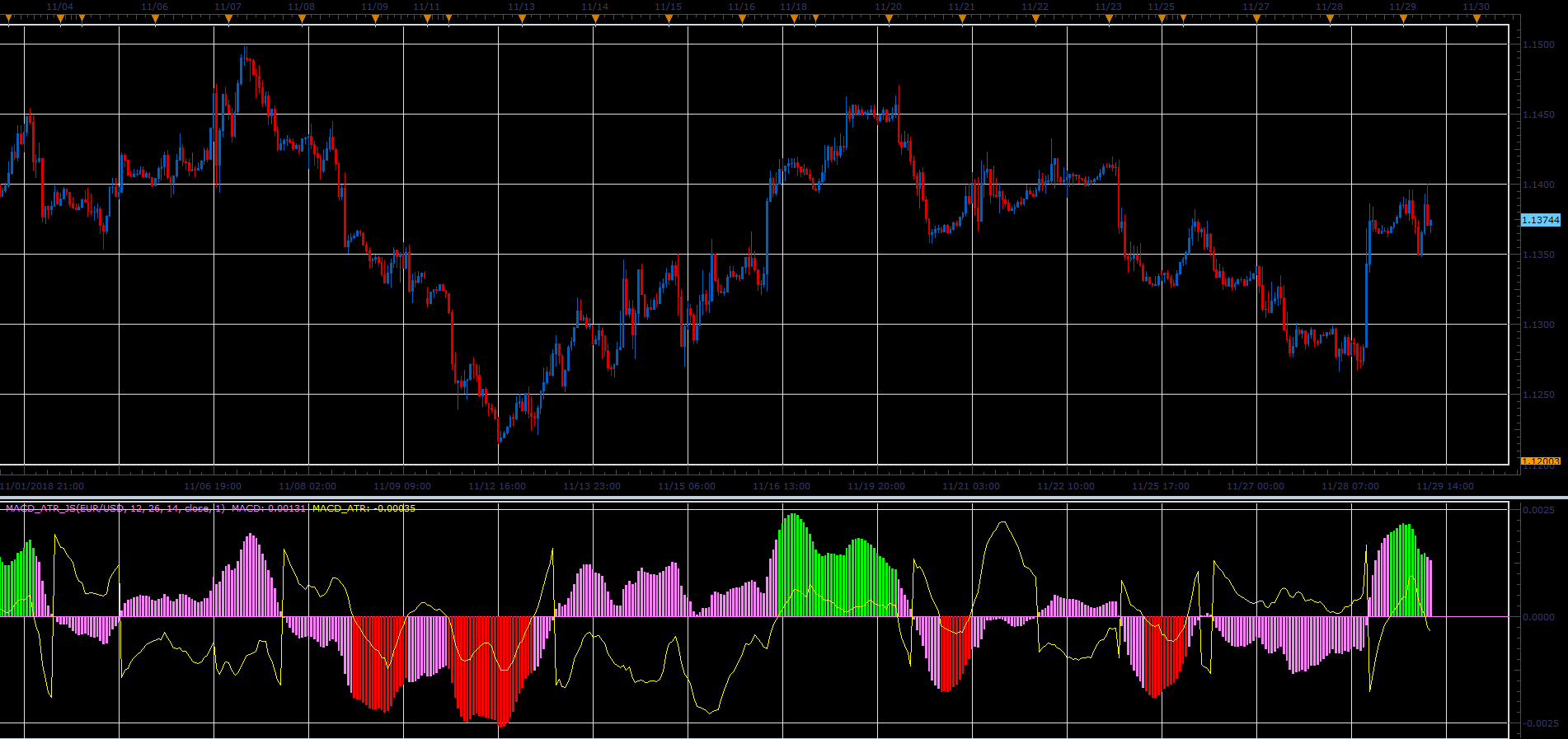The height and width of the screenshot is (739, 1568).
Task: Click the divider between chart and indicator panel
Action: 784,497
